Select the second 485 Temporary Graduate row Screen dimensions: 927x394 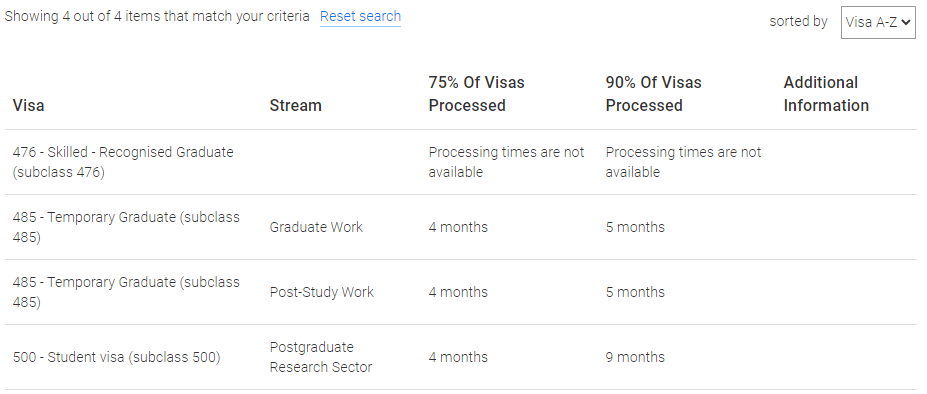coord(461,292)
